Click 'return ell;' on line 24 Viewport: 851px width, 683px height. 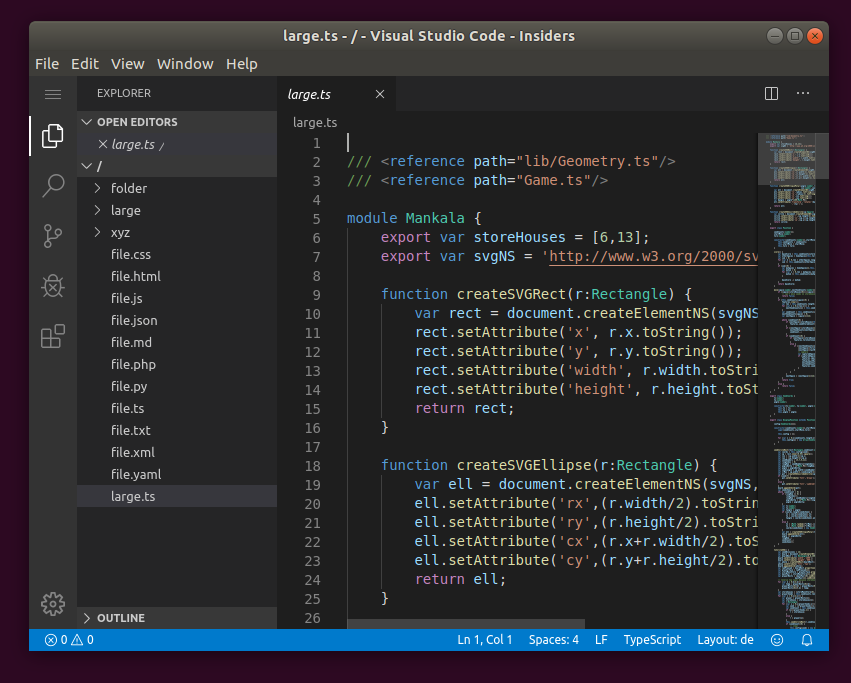460,579
